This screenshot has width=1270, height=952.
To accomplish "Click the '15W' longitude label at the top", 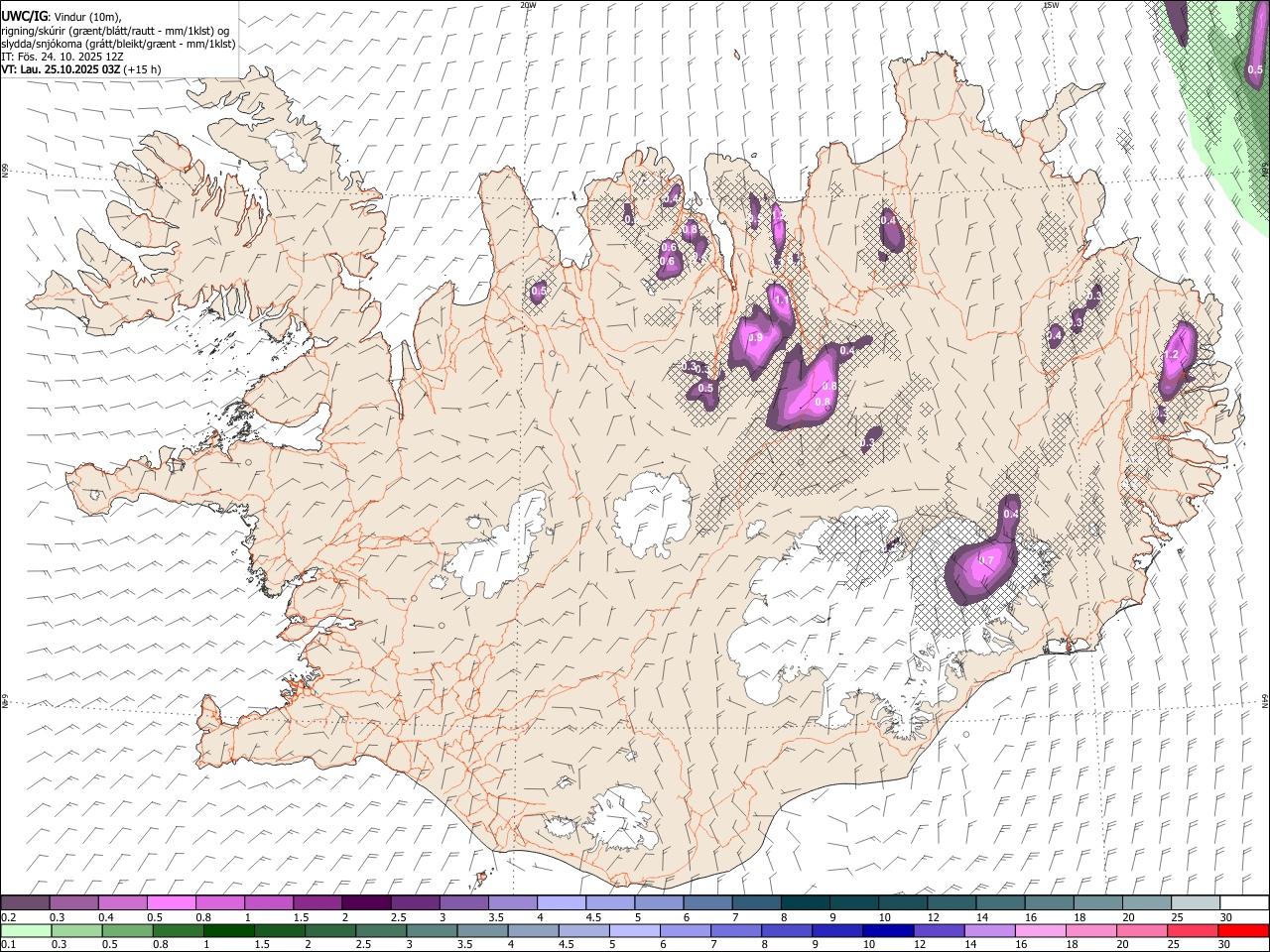I will (x=1051, y=5).
